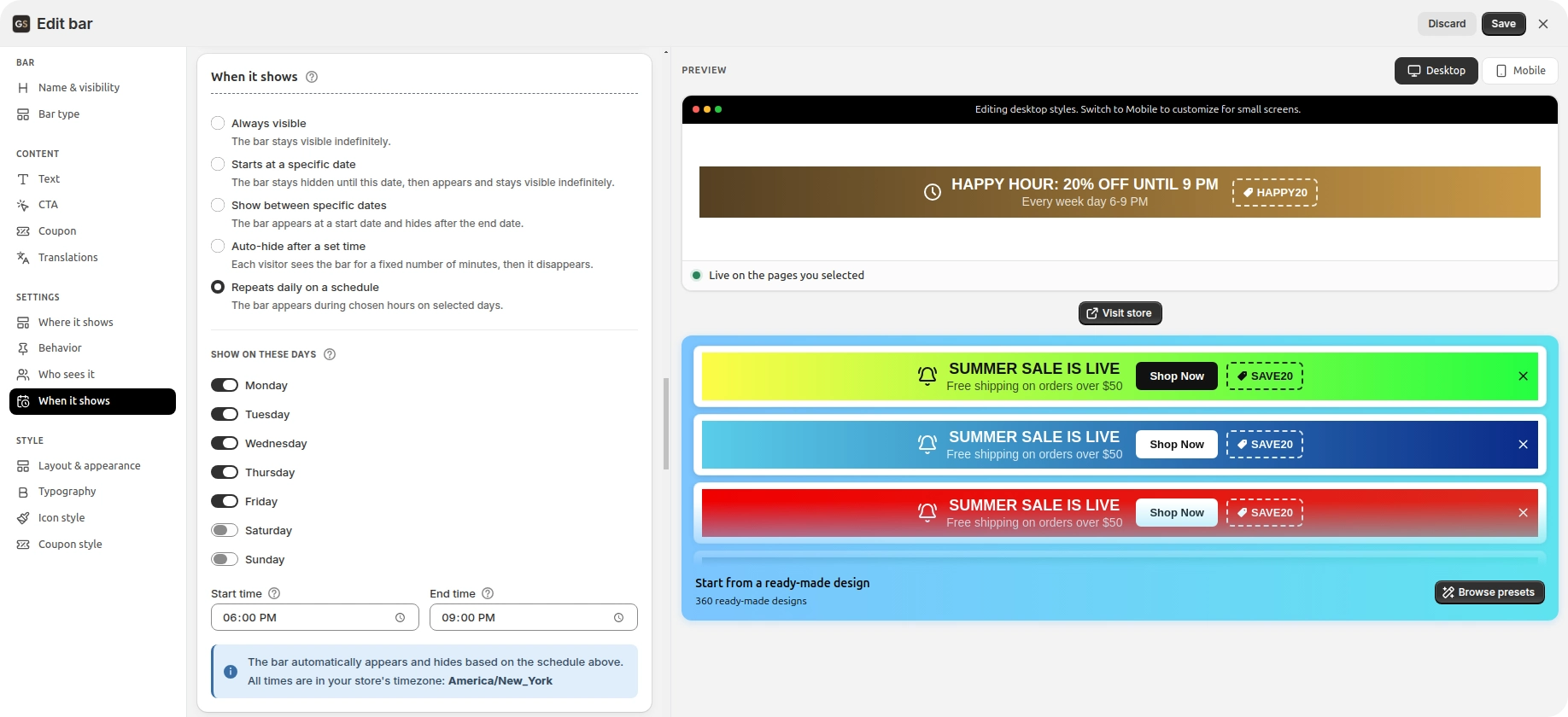
Task: Switch preview to Desktop
Action: point(1436,71)
